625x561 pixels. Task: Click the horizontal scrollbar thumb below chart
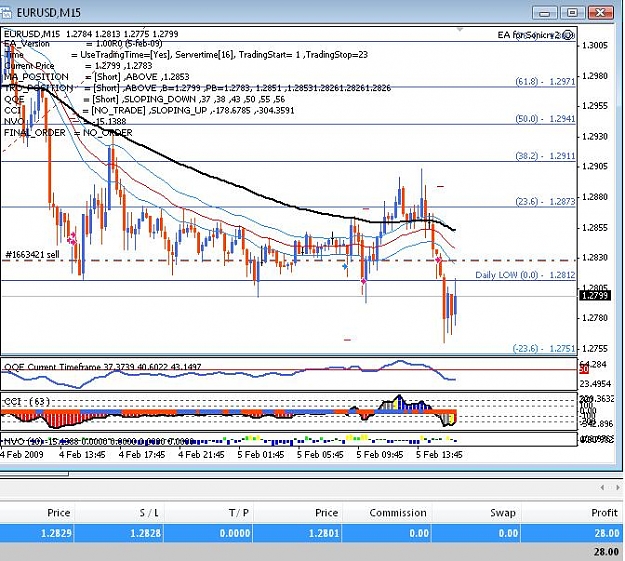(34, 474)
